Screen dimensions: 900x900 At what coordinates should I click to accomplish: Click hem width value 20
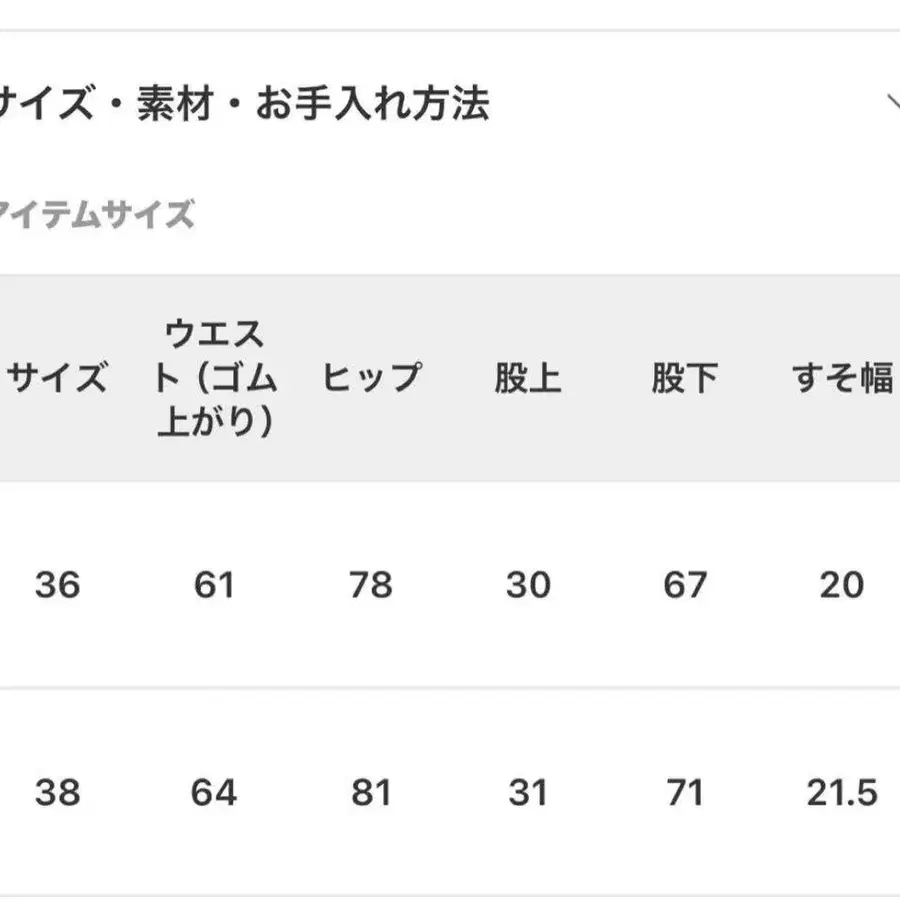(841, 585)
